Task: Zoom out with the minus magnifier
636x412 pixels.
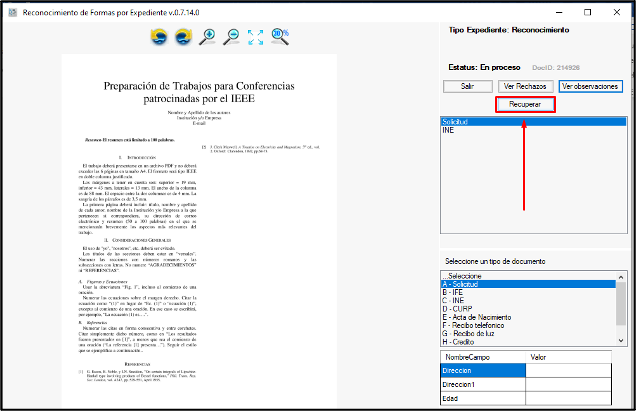Action: point(232,38)
